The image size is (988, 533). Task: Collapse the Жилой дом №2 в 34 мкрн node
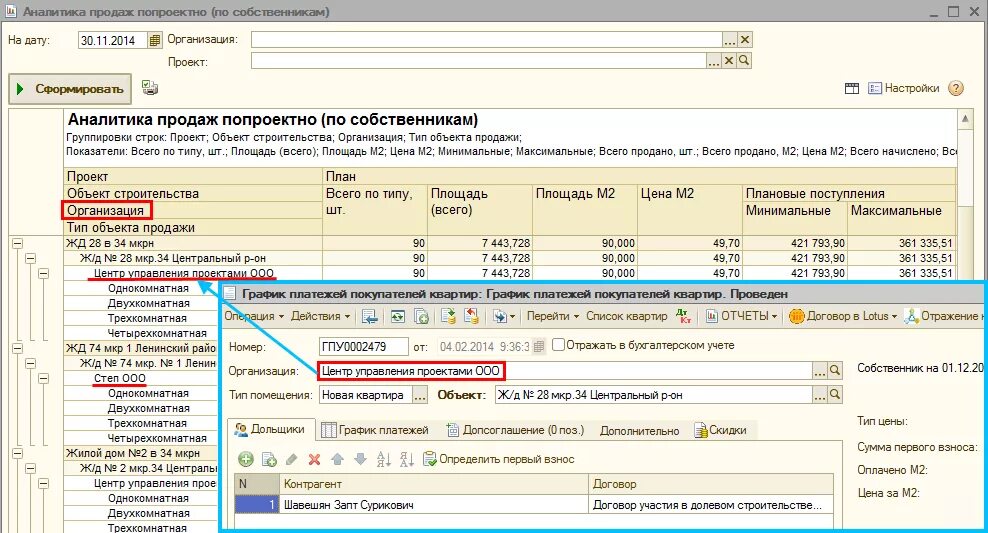pyautogui.click(x=17, y=453)
